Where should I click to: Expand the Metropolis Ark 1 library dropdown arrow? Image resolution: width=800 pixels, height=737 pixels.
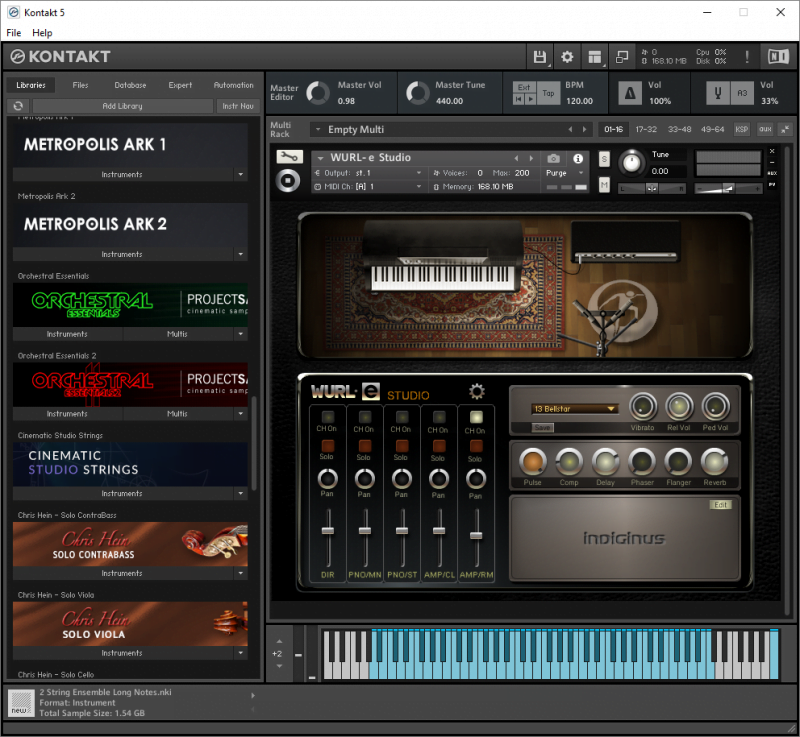241,174
